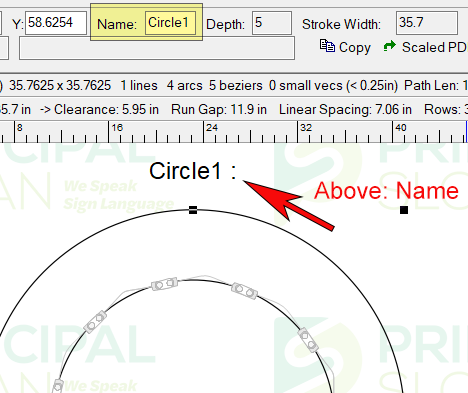The width and height of the screenshot is (468, 393).
Task: Click into the Y coordinate field
Action: click(x=56, y=23)
